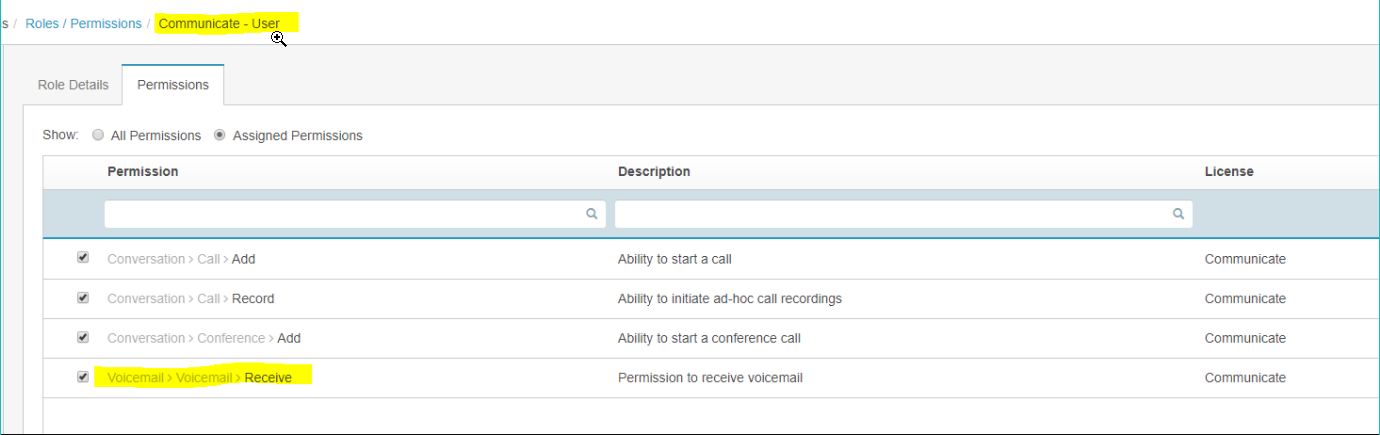The image size is (1380, 435).
Task: Click Conversation > Call > Add permission name
Action: [181, 259]
